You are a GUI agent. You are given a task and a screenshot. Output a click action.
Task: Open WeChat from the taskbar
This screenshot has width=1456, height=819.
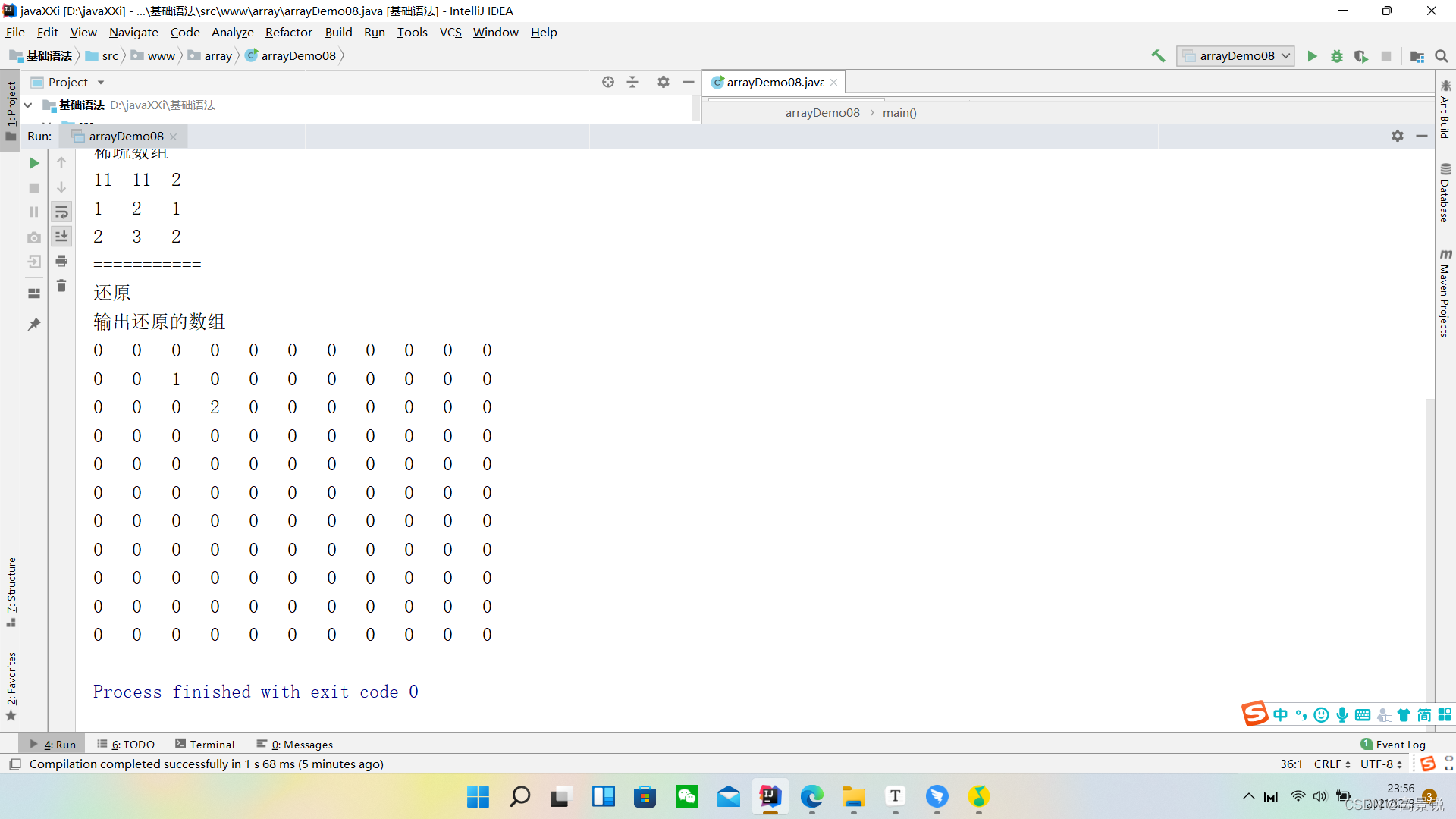(x=687, y=797)
